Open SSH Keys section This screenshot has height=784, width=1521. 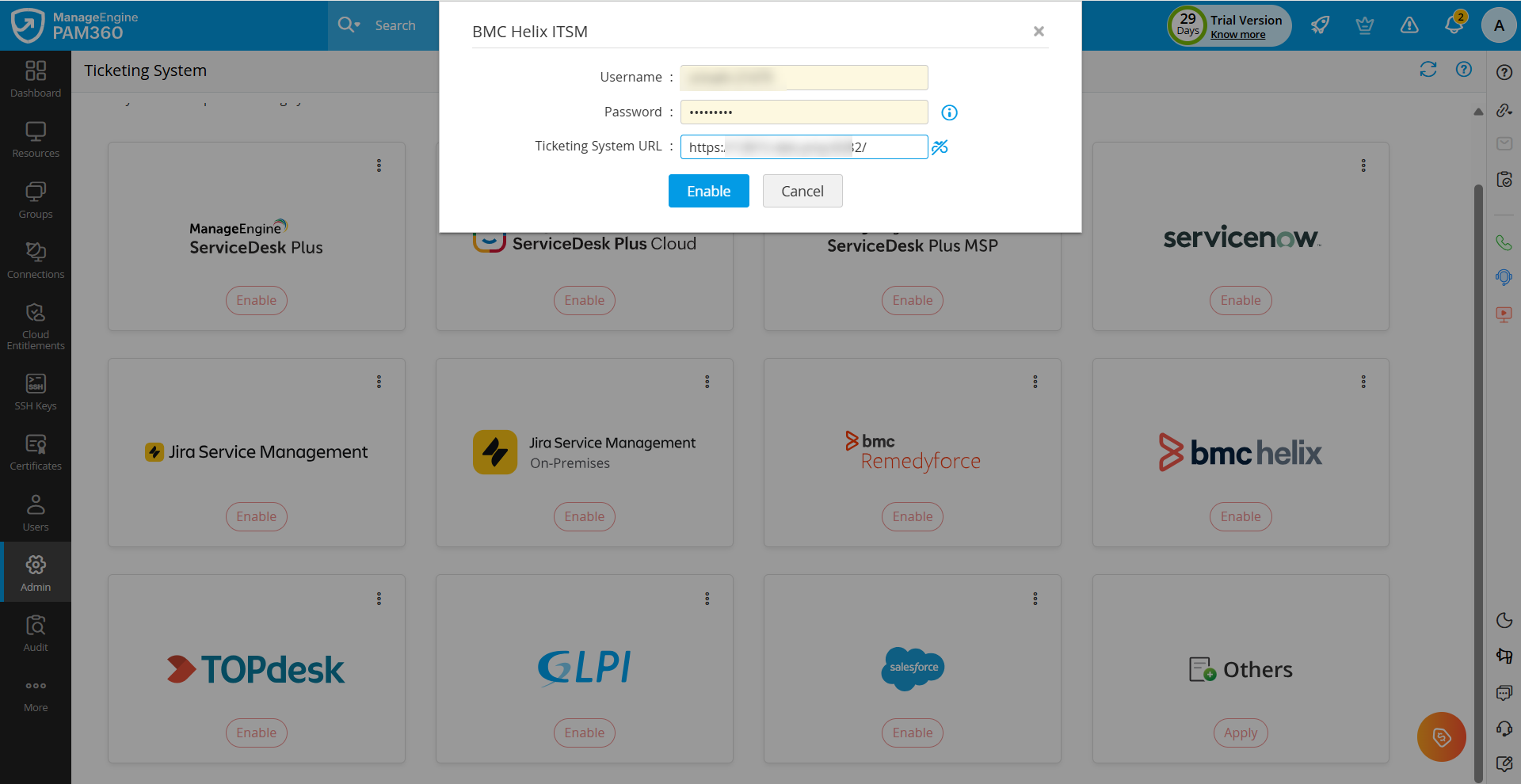point(36,392)
